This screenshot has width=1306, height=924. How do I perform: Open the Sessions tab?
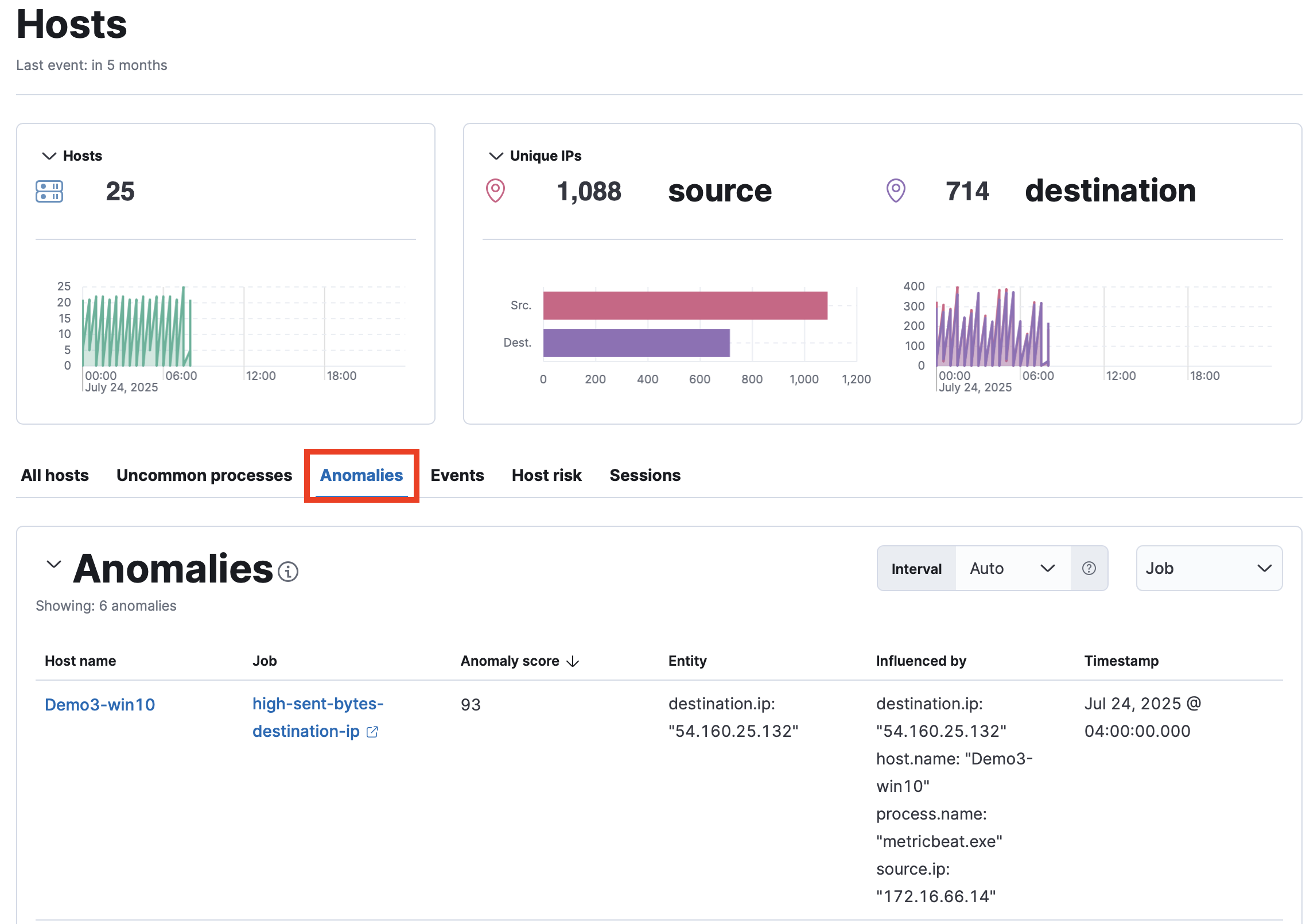[x=644, y=475]
